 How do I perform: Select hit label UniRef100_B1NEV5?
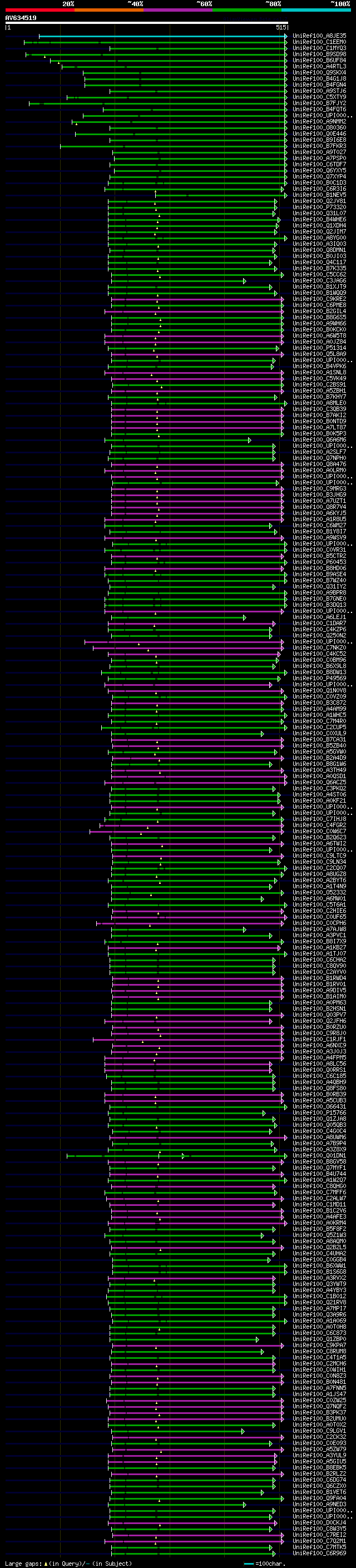(319, 195)
